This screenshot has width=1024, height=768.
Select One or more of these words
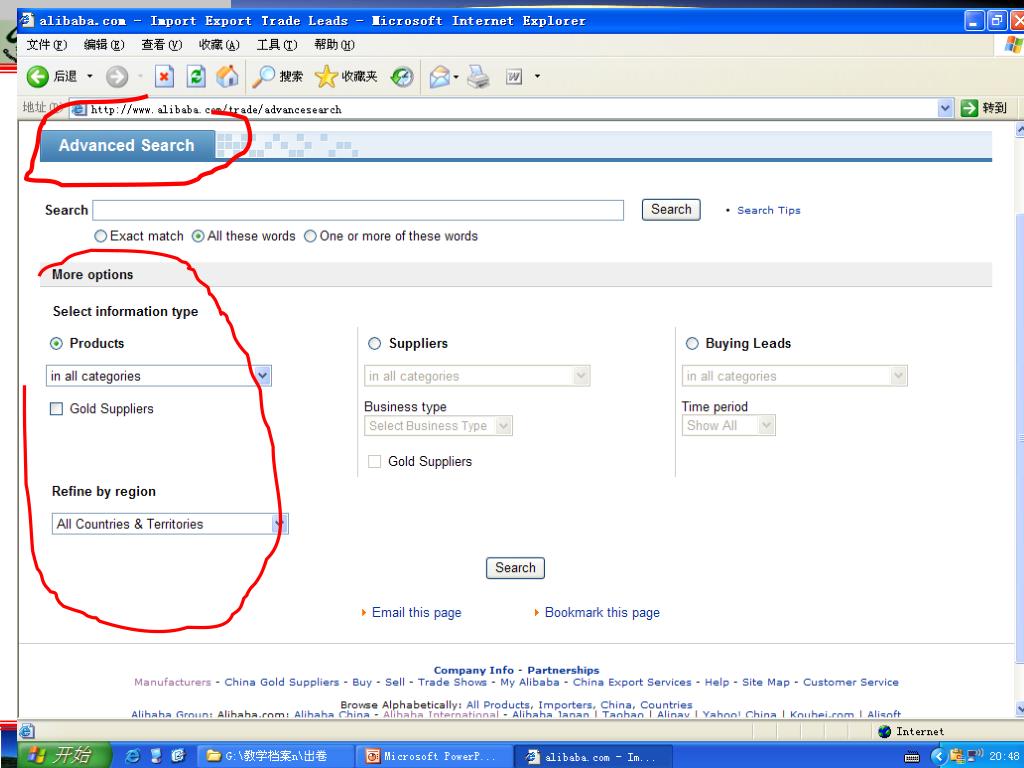pos(310,236)
